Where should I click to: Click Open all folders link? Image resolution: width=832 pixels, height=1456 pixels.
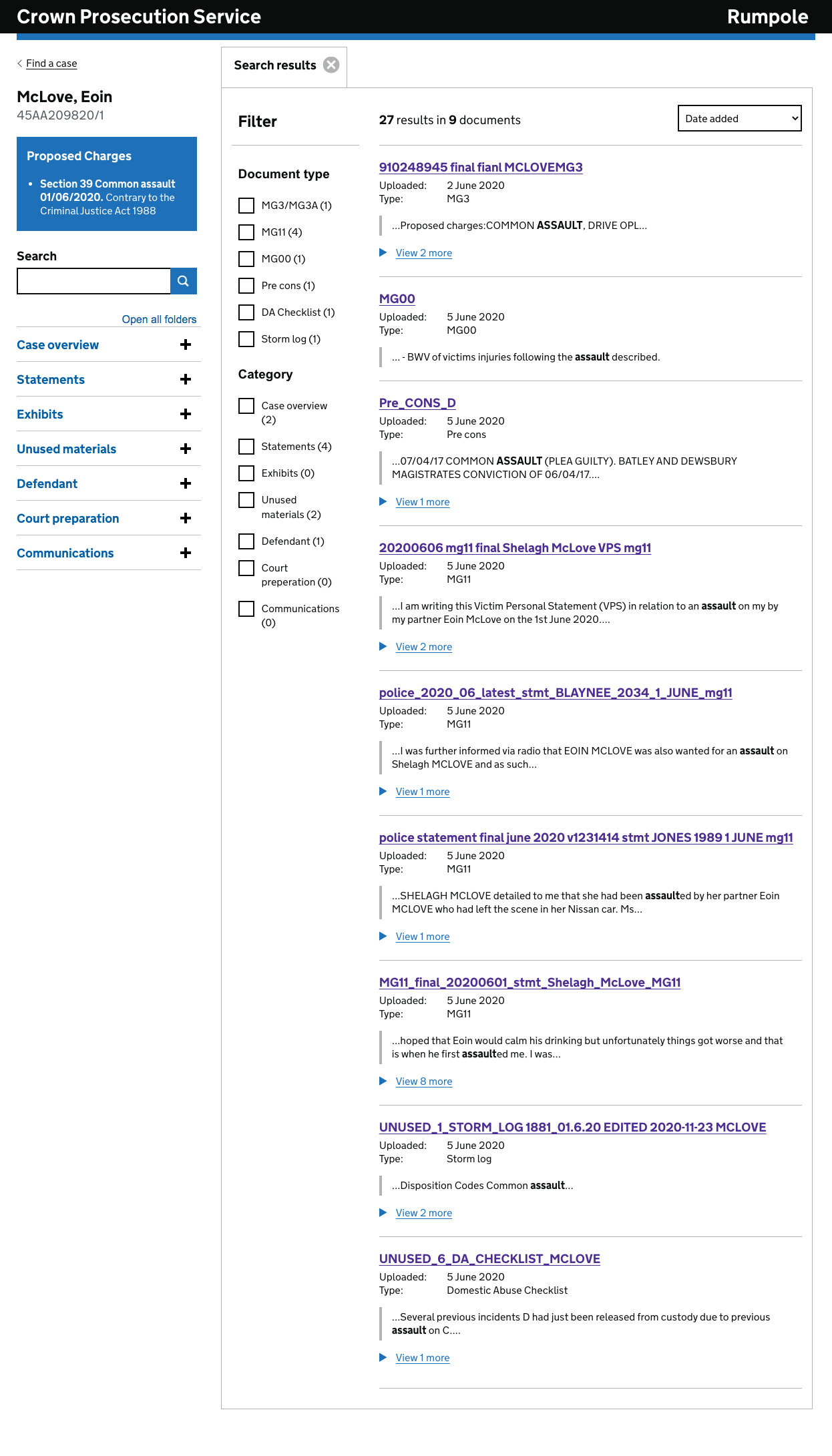pyautogui.click(x=159, y=319)
